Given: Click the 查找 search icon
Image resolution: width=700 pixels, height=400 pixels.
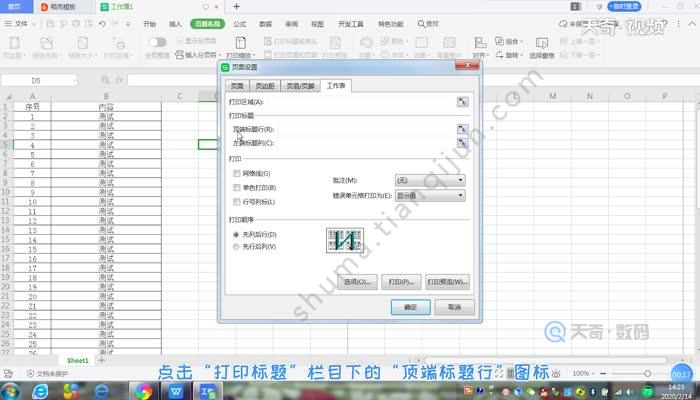Looking at the screenshot, I should (x=421, y=24).
